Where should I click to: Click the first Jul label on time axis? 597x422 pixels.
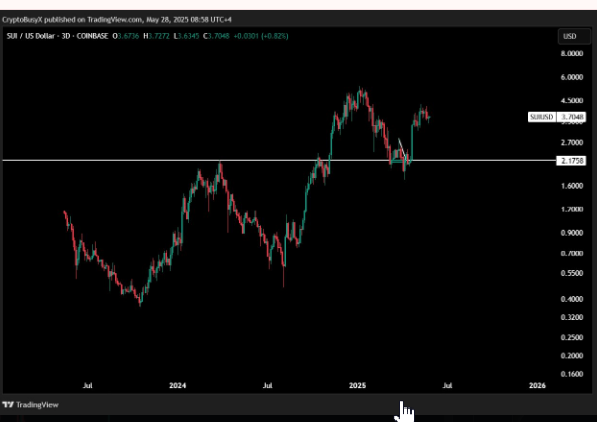88,385
